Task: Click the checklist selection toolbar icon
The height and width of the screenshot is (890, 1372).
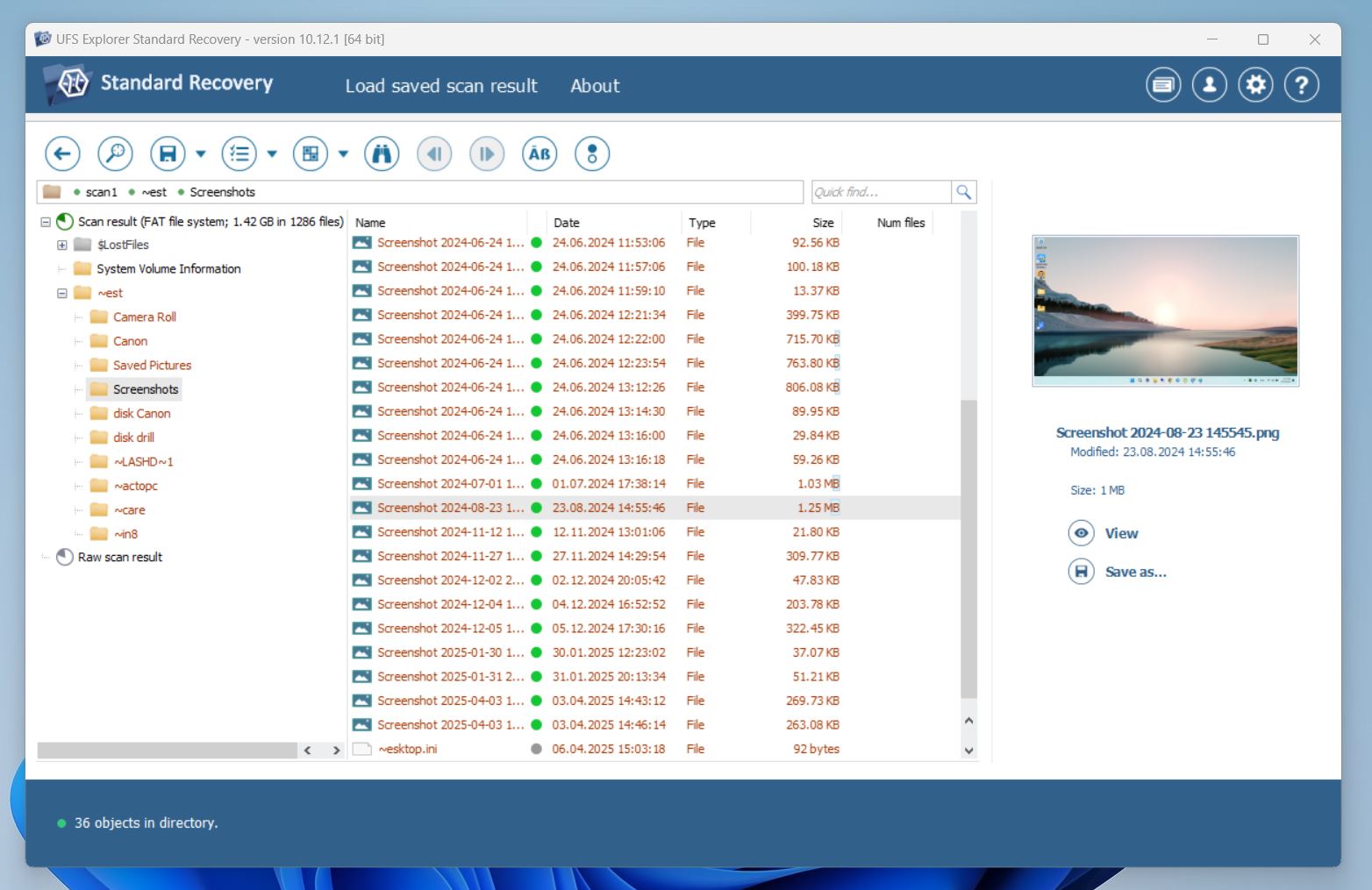Action: coord(239,154)
